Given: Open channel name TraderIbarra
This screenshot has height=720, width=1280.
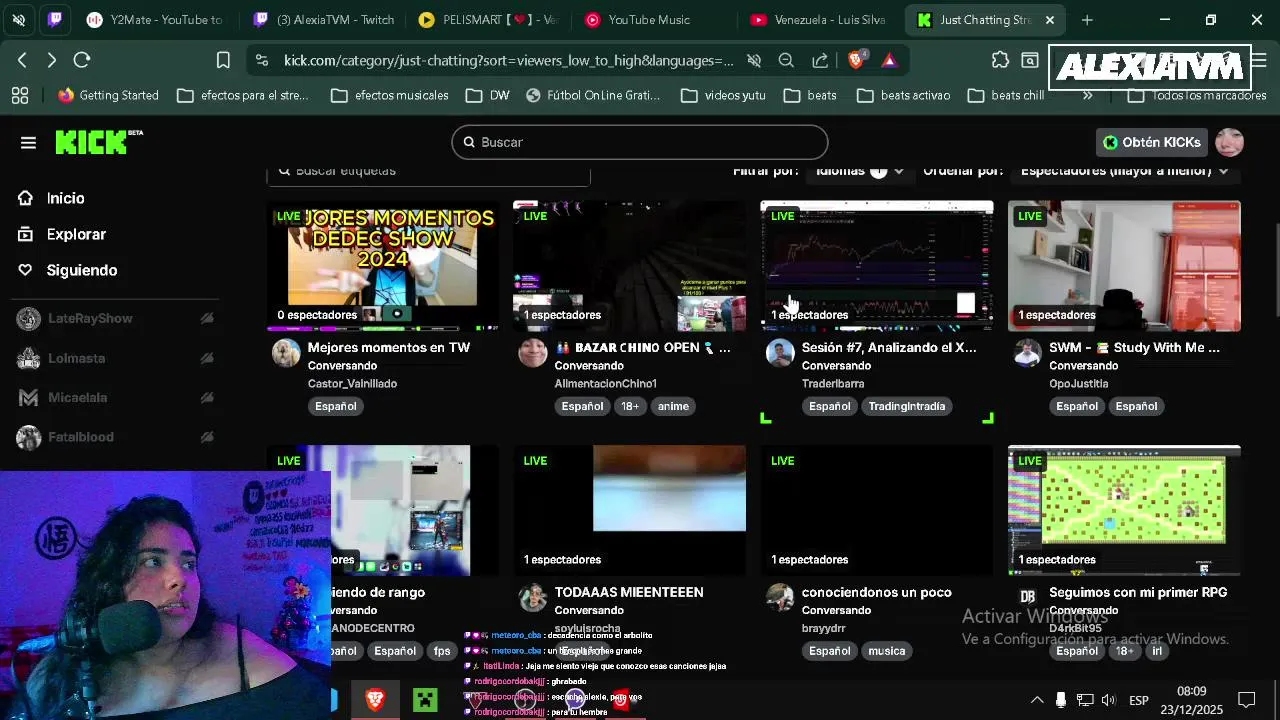Looking at the screenshot, I should (833, 384).
